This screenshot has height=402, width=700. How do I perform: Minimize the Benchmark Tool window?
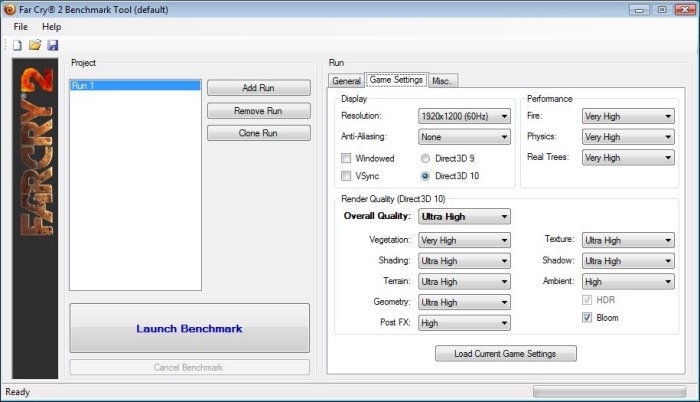[x=639, y=9]
